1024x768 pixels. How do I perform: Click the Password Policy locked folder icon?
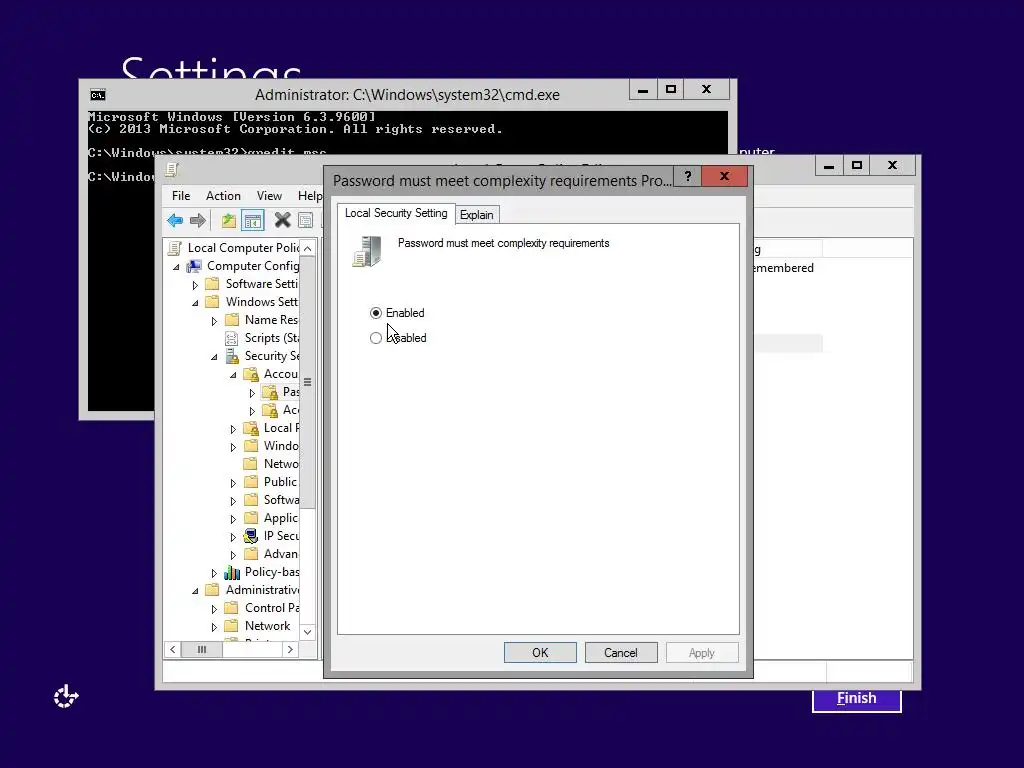click(270, 392)
